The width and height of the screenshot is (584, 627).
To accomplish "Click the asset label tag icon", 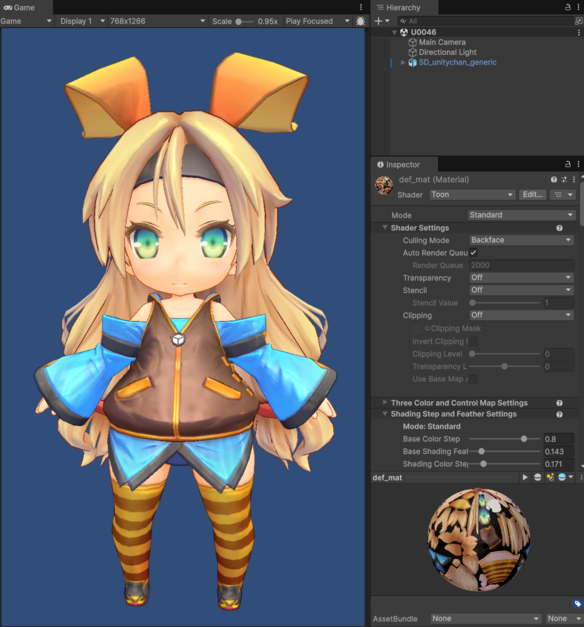I will coord(577,603).
